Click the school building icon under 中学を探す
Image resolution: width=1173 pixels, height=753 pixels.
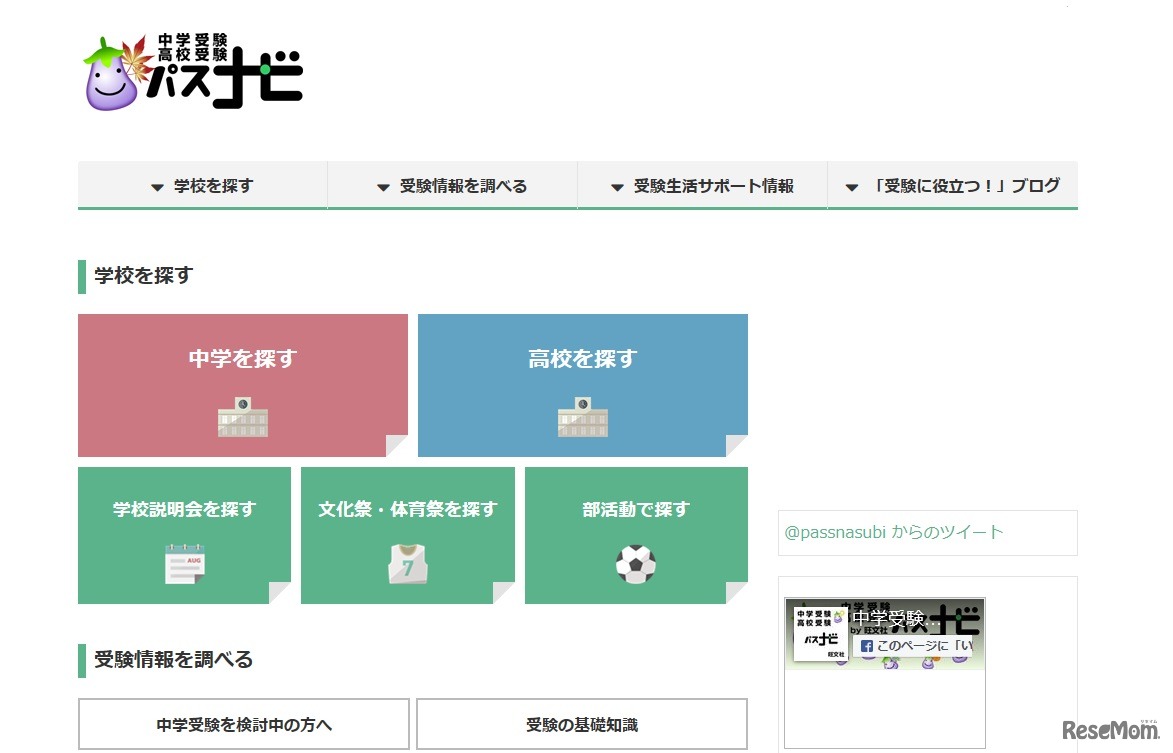[243, 417]
